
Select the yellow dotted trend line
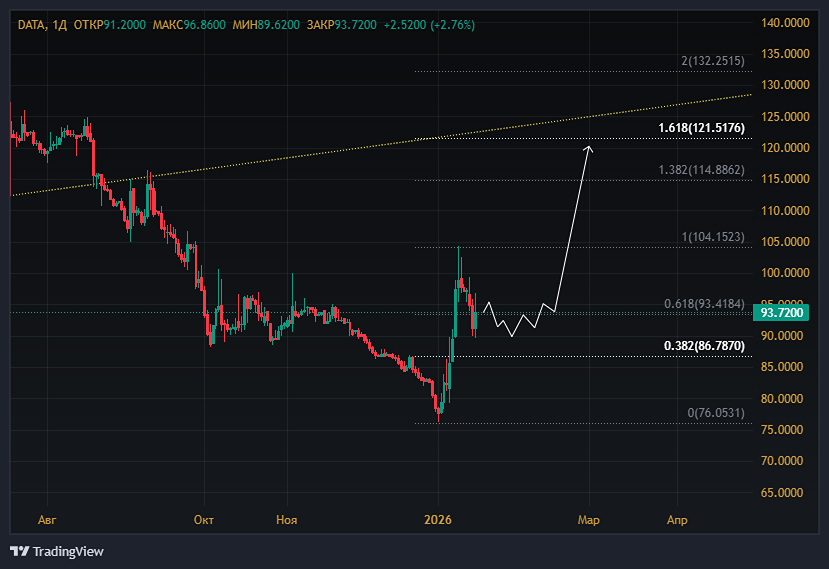click(x=381, y=145)
